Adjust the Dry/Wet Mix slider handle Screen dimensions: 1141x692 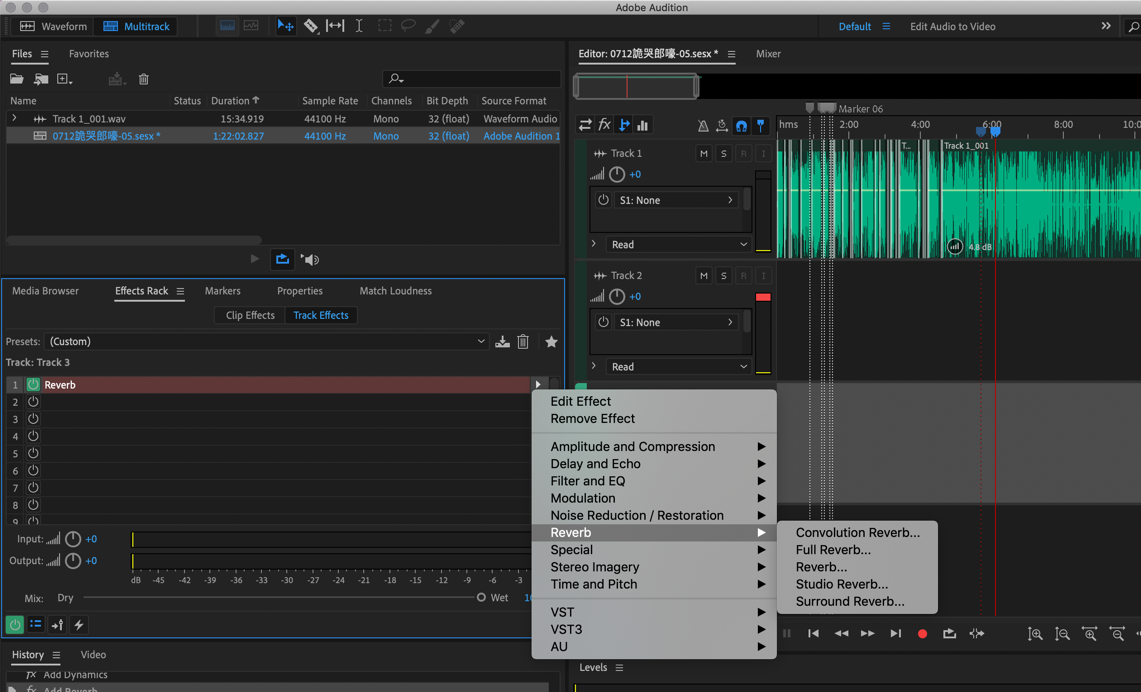(481, 597)
